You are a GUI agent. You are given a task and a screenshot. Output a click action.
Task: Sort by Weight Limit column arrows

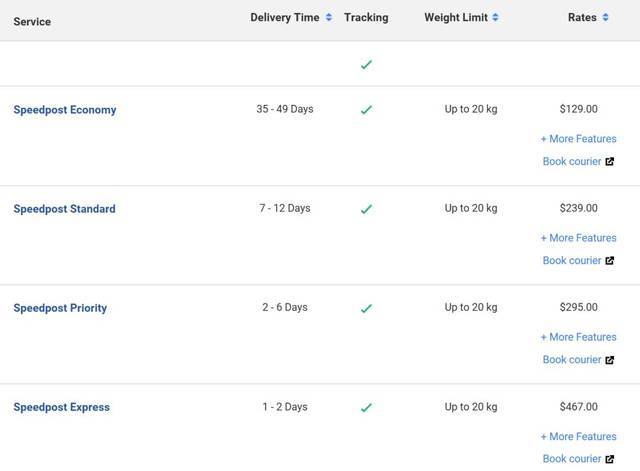coord(496,18)
